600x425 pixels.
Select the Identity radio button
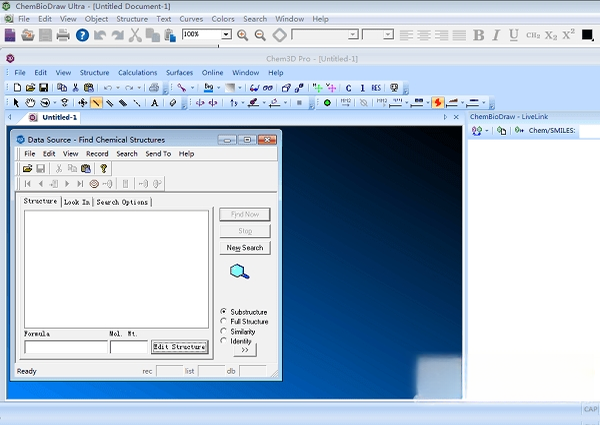(224, 340)
